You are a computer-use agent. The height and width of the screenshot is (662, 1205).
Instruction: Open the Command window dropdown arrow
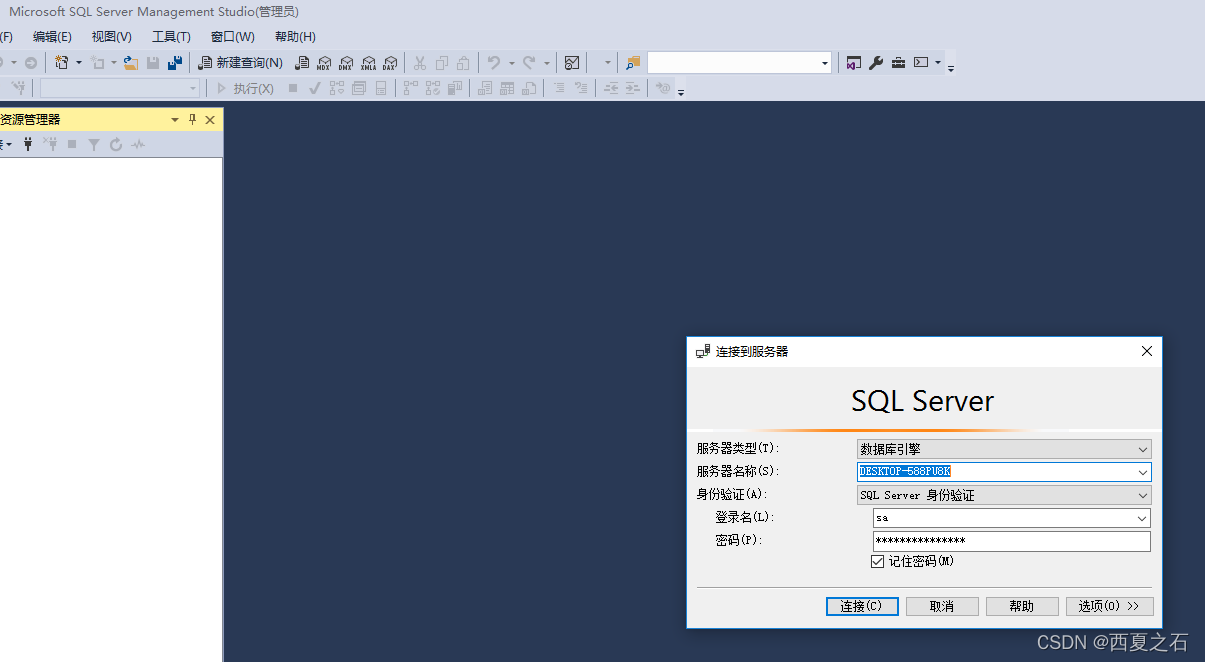(938, 63)
